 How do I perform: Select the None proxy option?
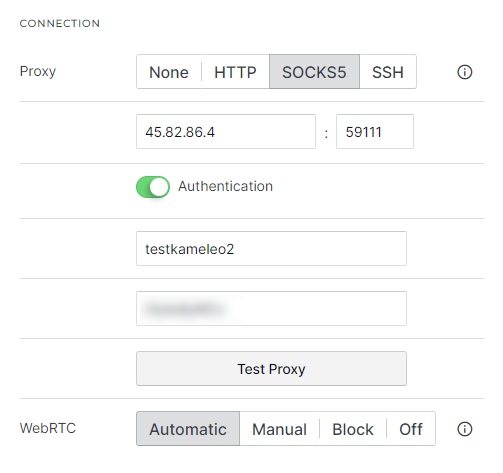pos(169,72)
